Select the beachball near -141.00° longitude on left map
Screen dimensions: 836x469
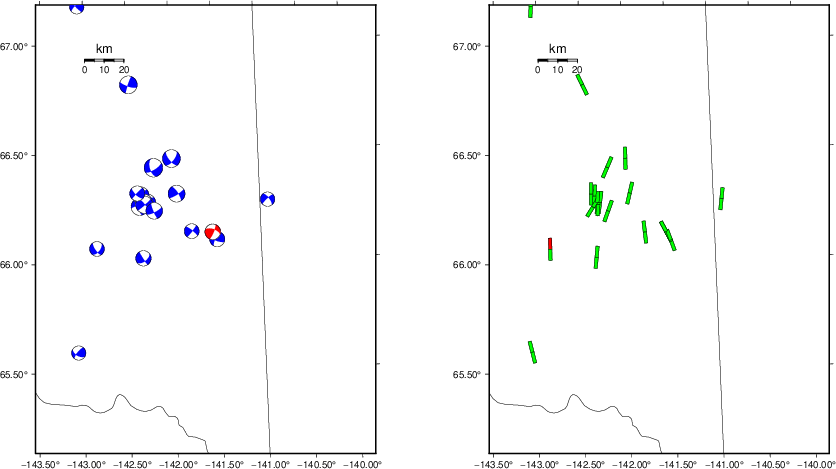(267, 199)
